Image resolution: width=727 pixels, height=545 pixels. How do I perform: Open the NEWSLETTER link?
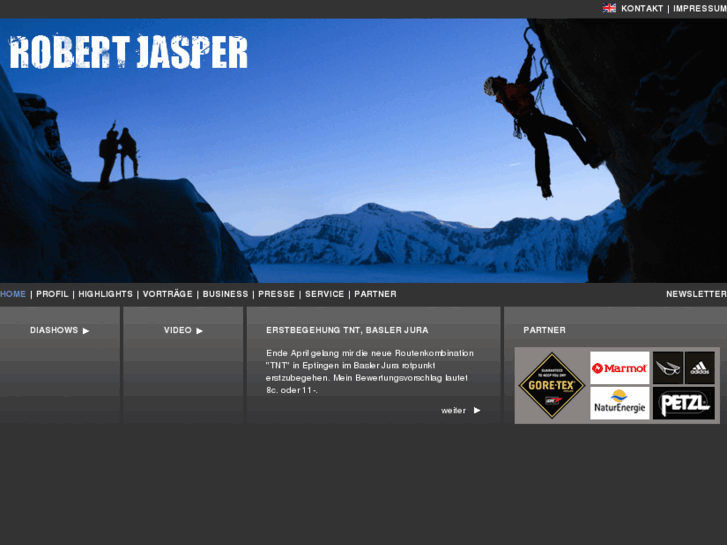(x=696, y=294)
